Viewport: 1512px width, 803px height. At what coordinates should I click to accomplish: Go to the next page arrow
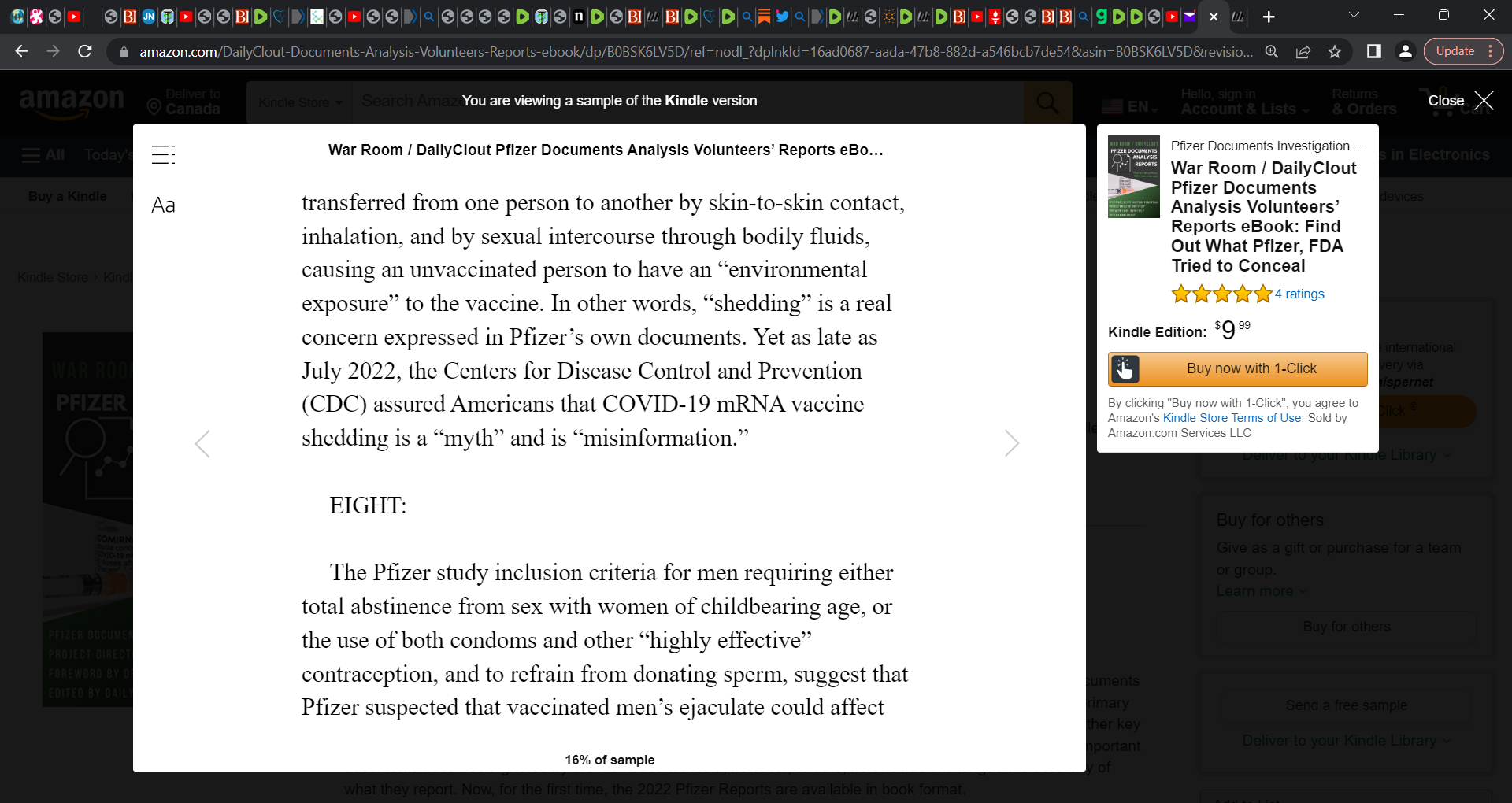(1012, 444)
